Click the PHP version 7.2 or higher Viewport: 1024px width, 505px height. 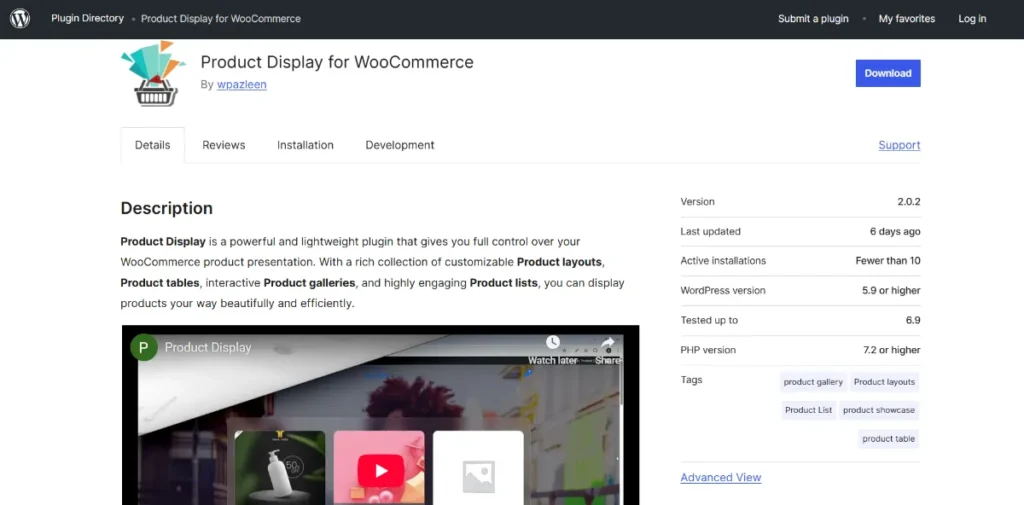[x=891, y=350]
